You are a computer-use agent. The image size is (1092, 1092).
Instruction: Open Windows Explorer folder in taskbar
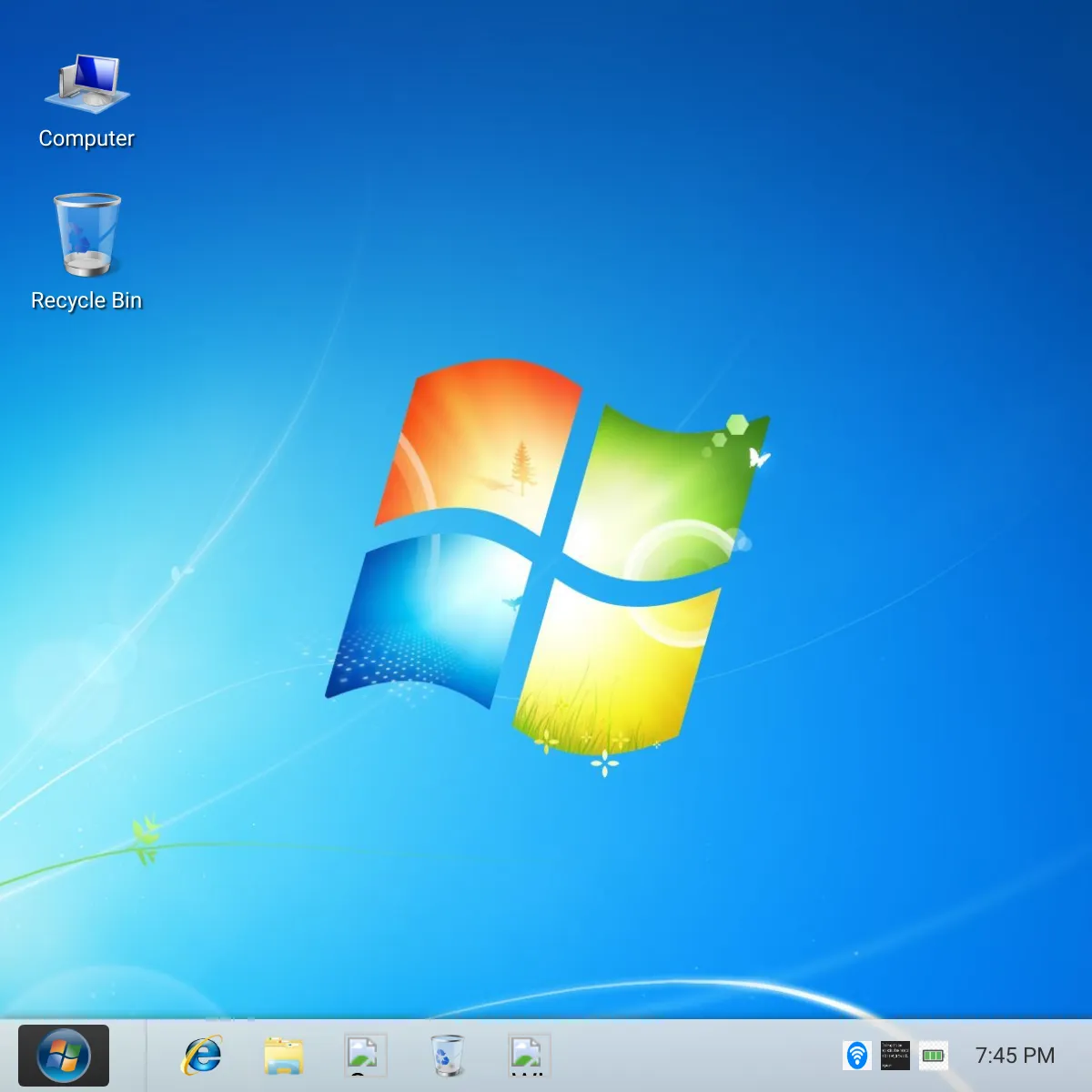coord(284,1056)
